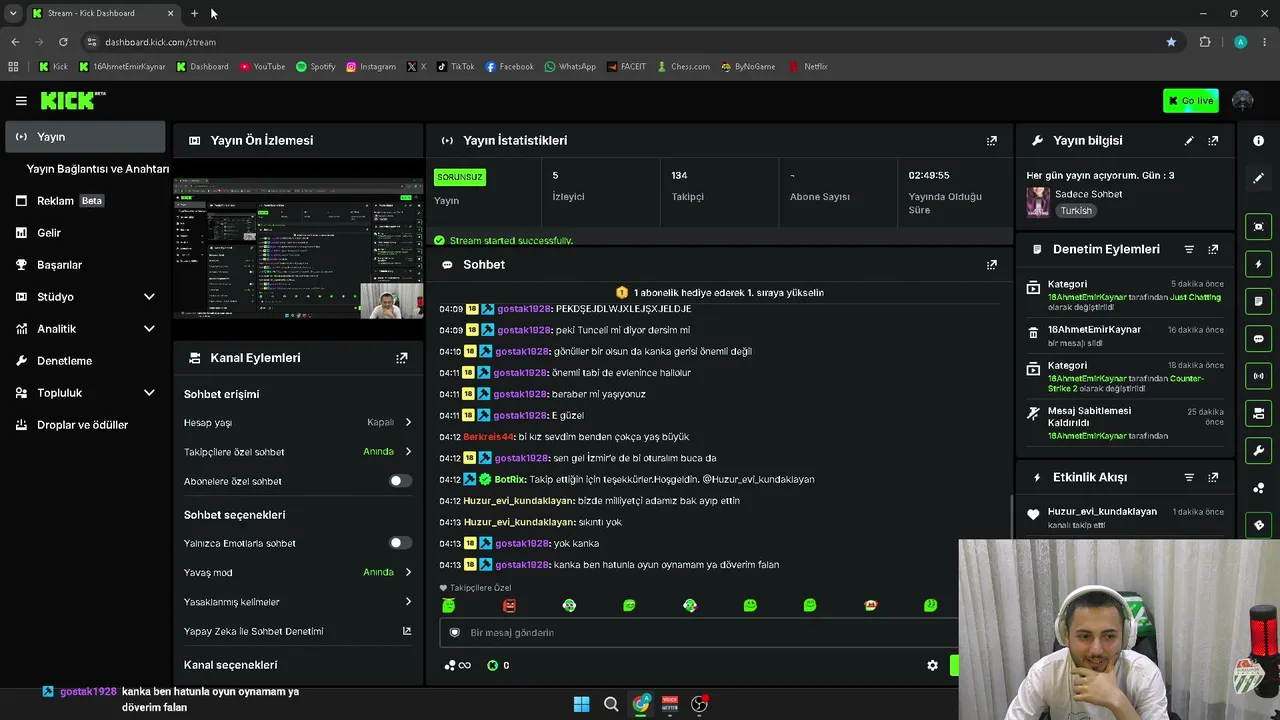Image resolution: width=1280 pixels, height=720 pixels.
Task: Toggle Abonelere özel sohbet switch
Action: pos(399,481)
